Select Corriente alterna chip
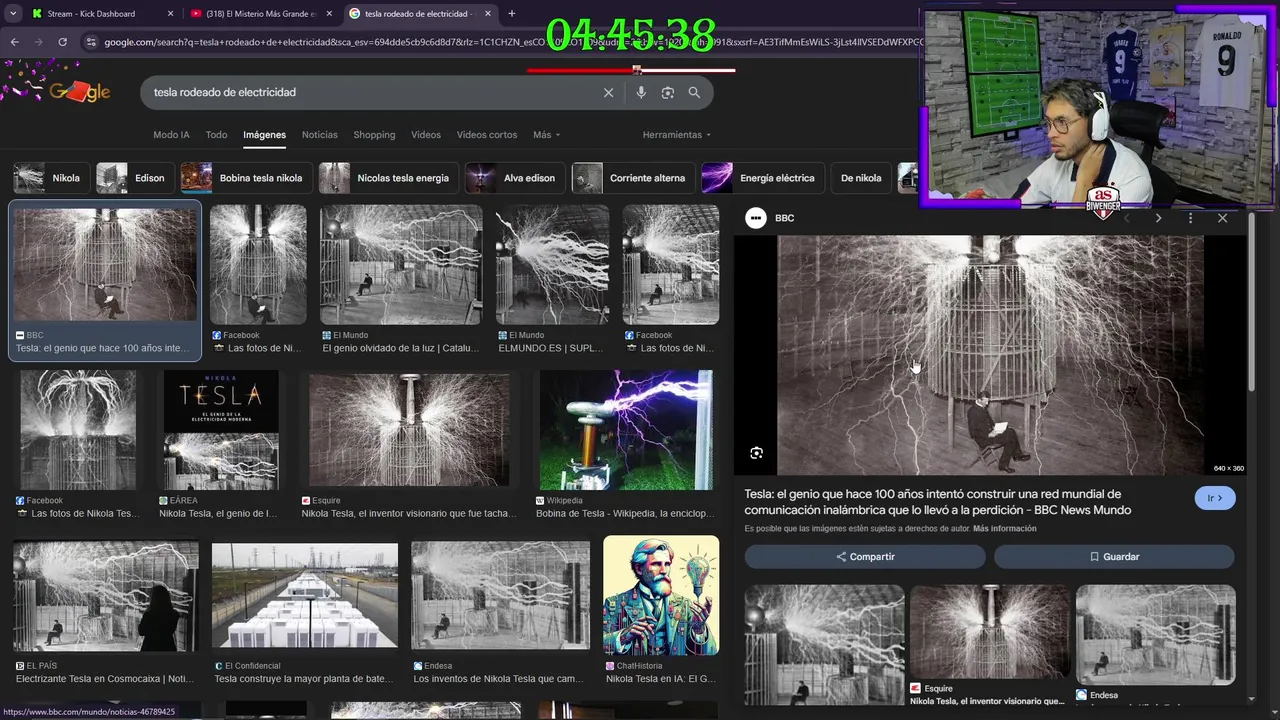This screenshot has height=720, width=1280. coord(632,178)
